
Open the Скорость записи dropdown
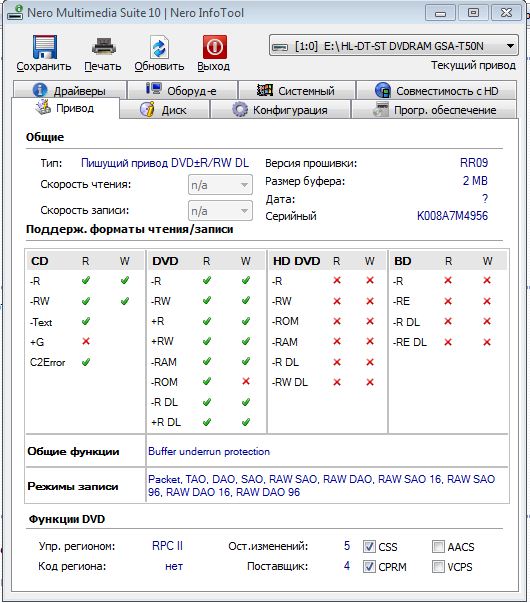[x=220, y=211]
